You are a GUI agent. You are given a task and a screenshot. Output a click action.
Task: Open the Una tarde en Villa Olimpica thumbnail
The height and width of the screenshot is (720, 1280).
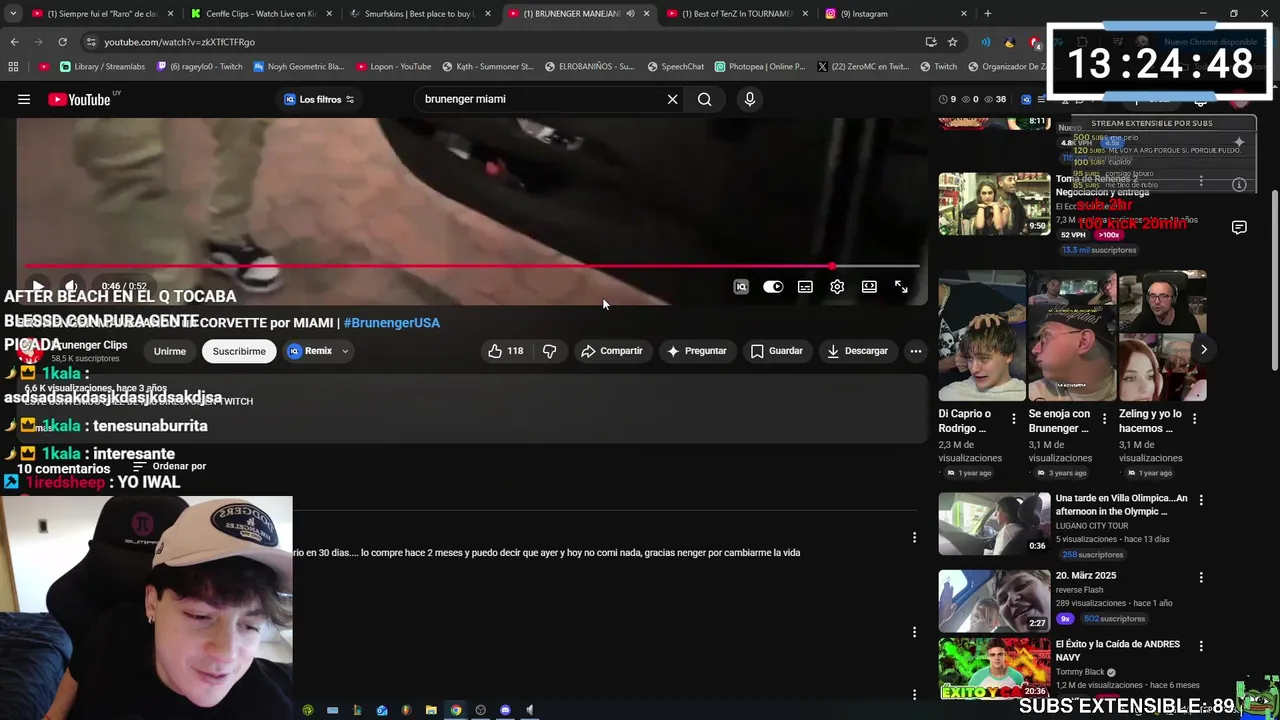(994, 523)
